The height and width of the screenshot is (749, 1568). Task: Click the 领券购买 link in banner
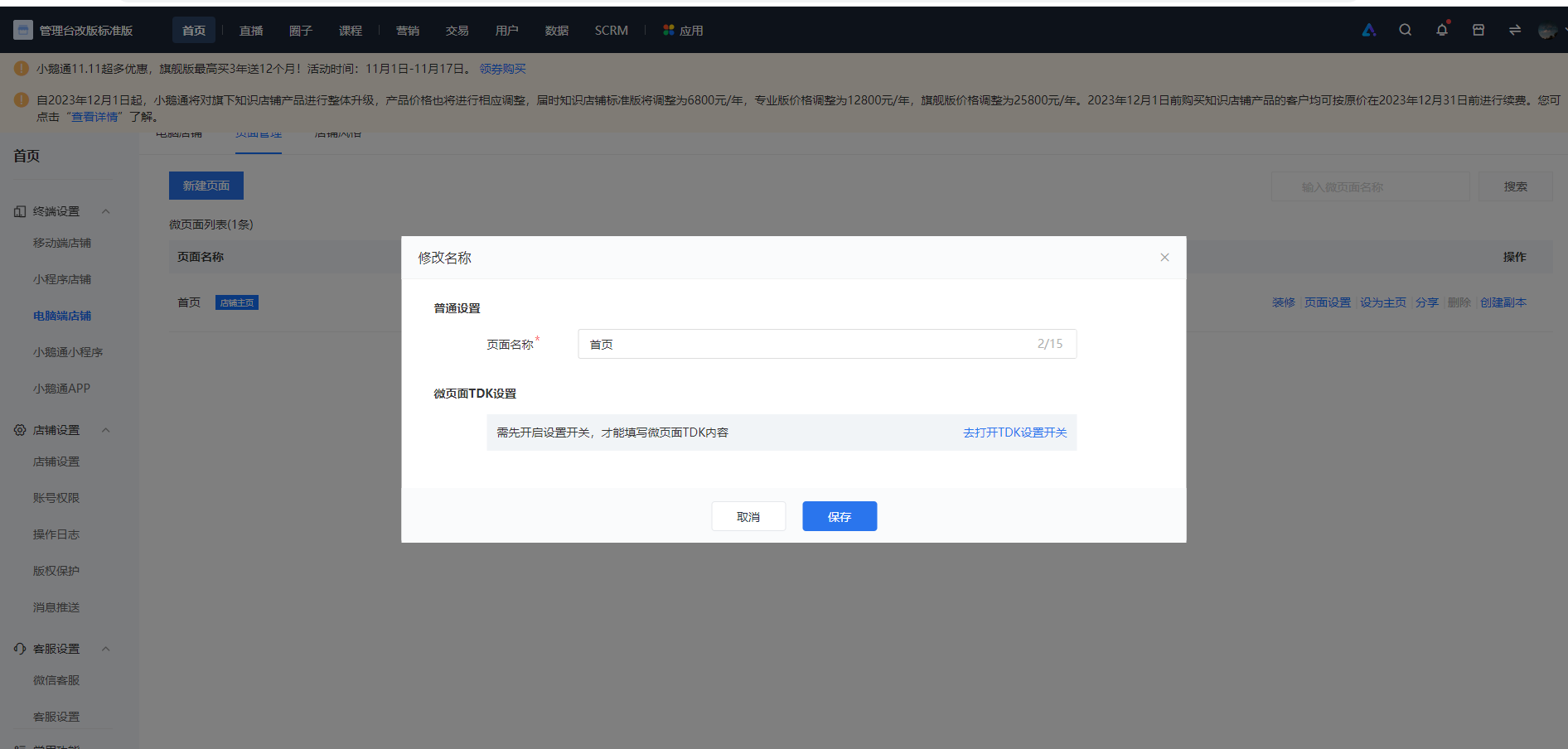503,69
